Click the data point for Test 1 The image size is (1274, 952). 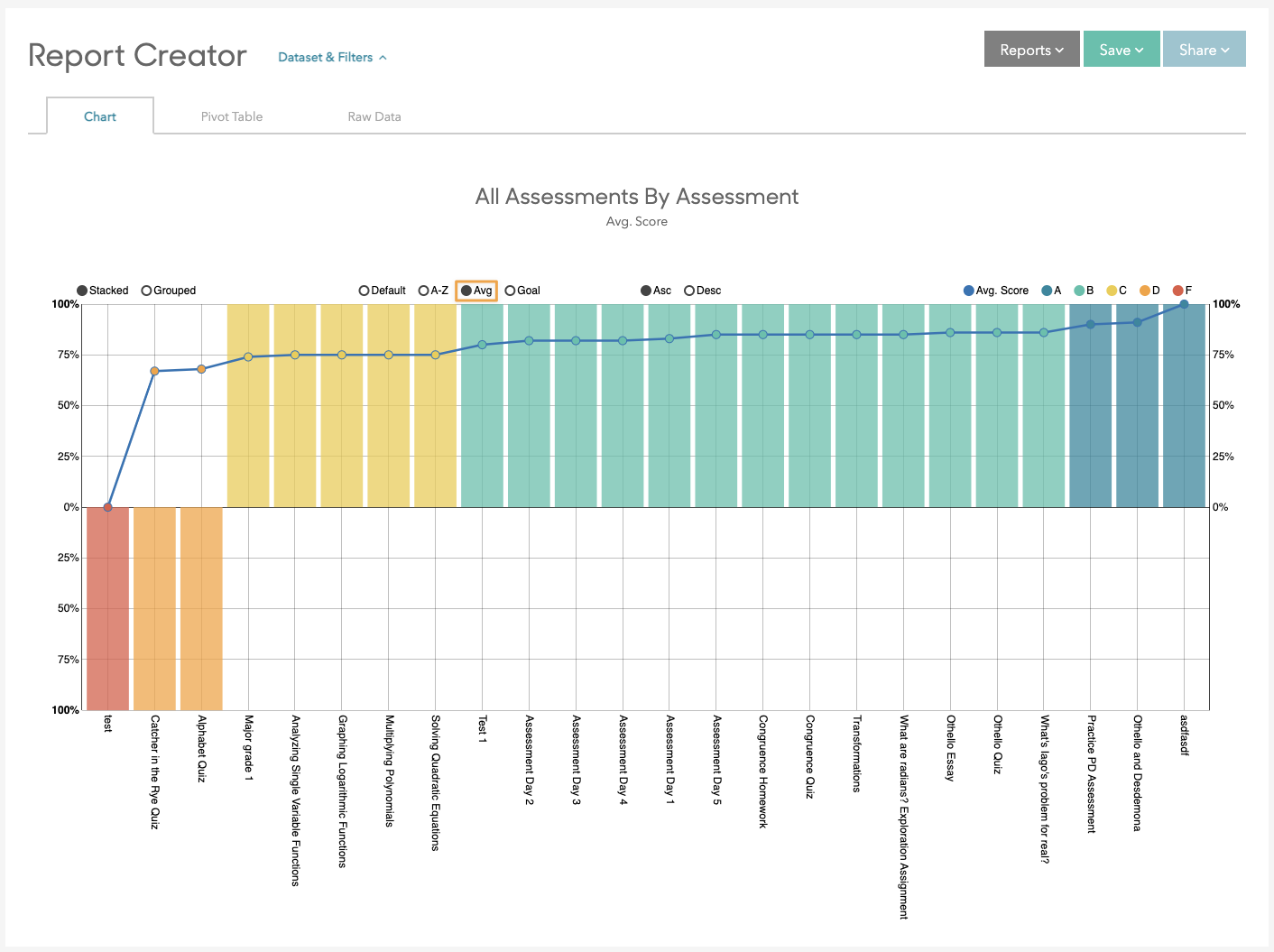(482, 345)
